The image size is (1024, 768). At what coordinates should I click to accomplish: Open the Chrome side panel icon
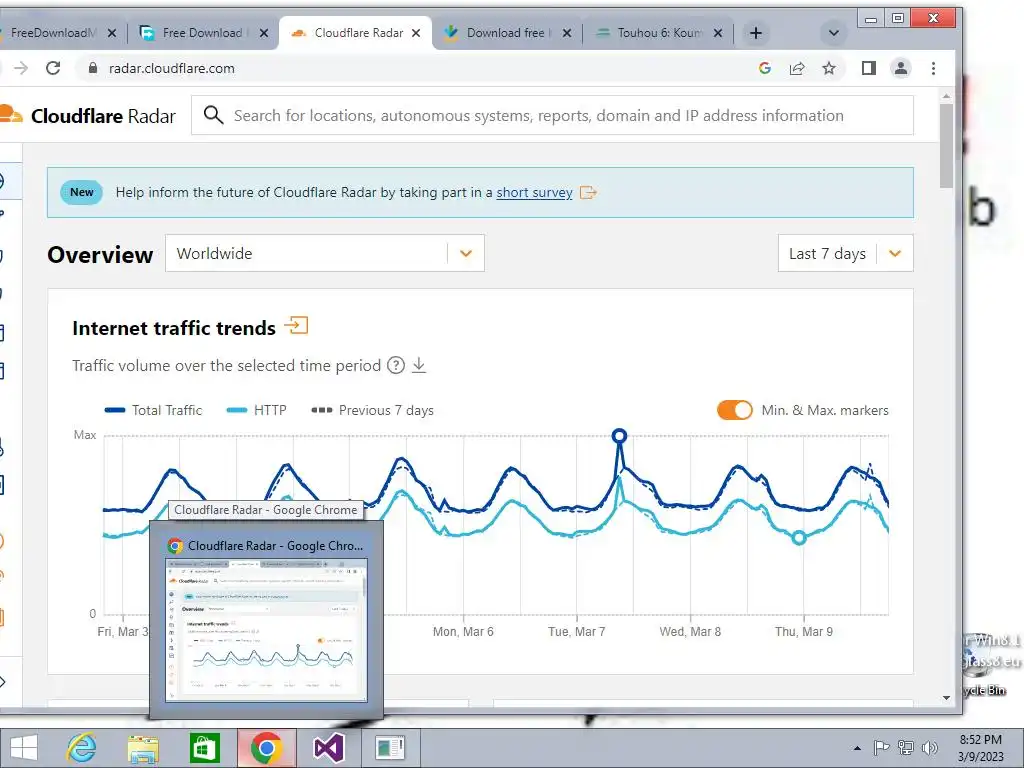[x=869, y=68]
